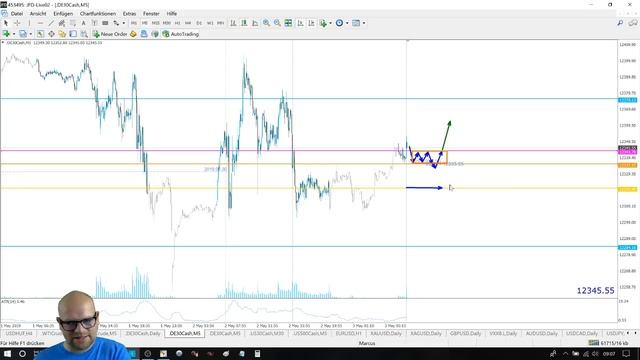This screenshot has width=640, height=360.
Task: Open Windows Start menu
Action: tap(7, 353)
